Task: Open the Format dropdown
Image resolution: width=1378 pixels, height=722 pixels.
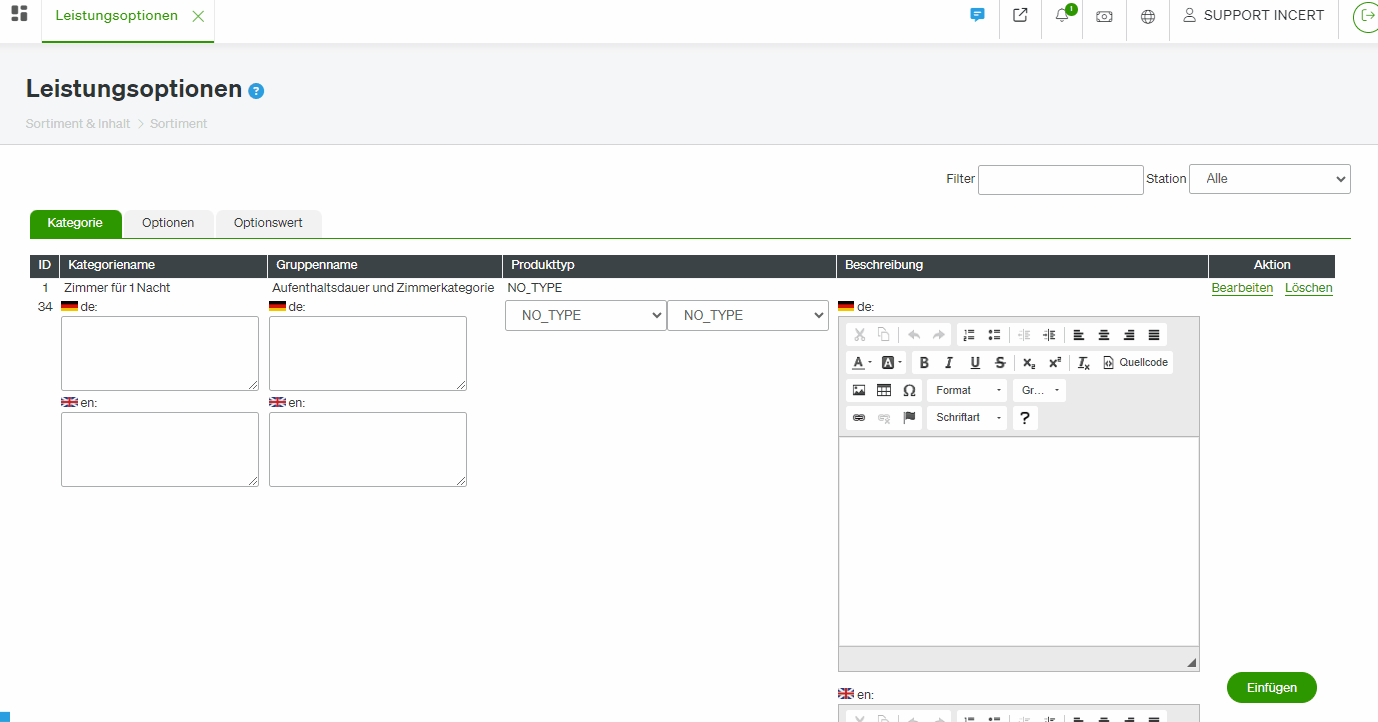Action: click(x=966, y=390)
